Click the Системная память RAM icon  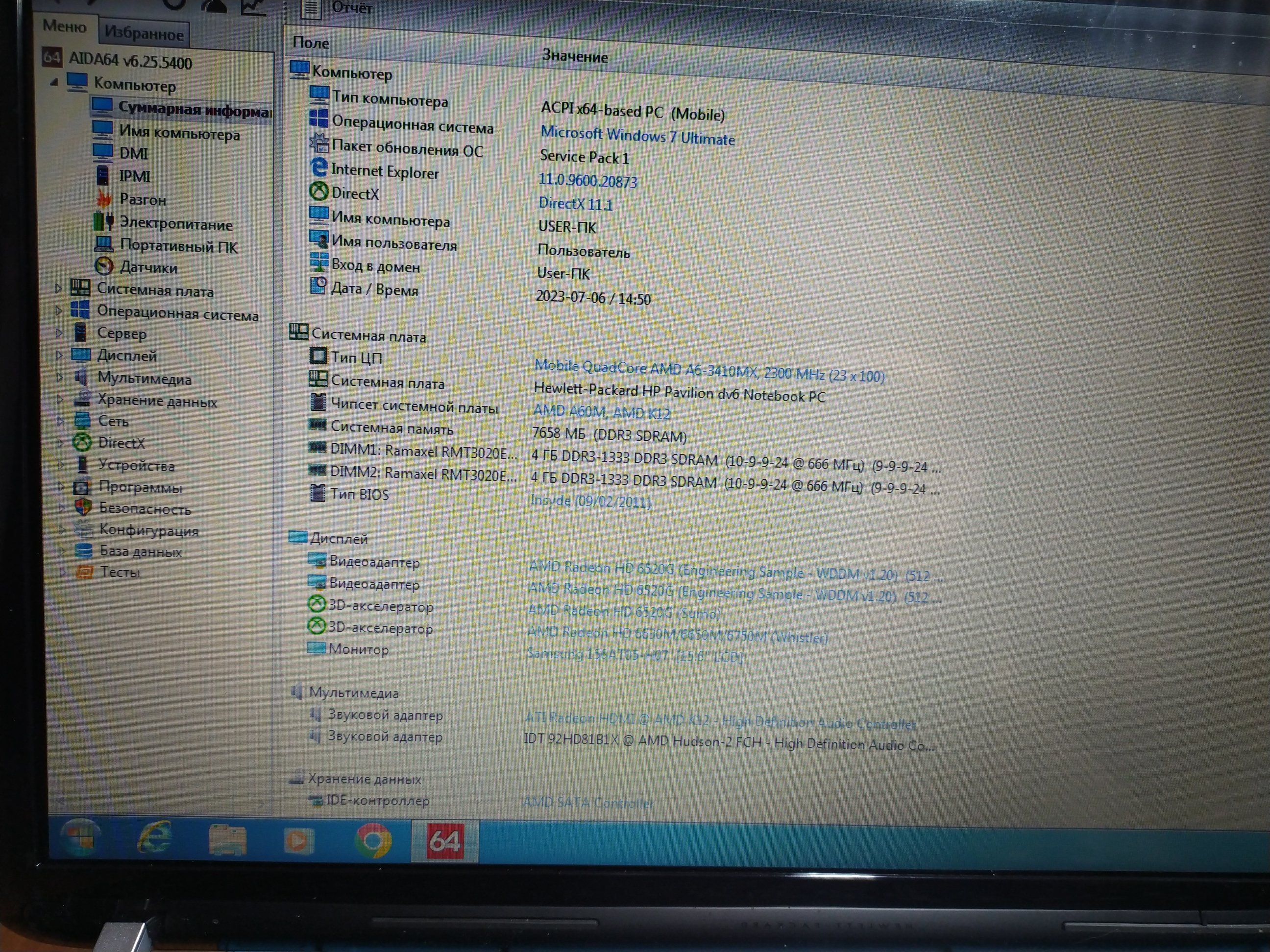(317, 425)
